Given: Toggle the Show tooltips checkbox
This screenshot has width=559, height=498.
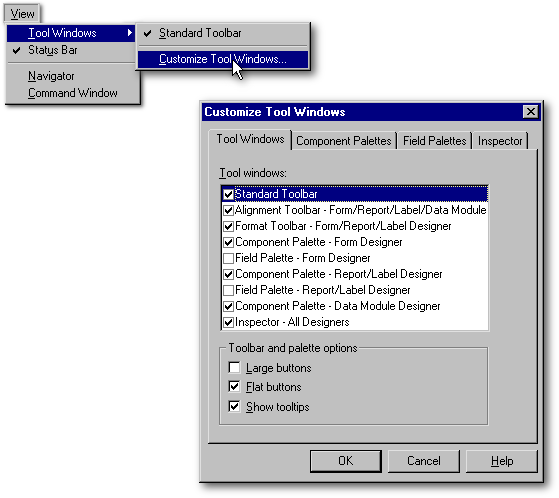Looking at the screenshot, I should point(234,406).
